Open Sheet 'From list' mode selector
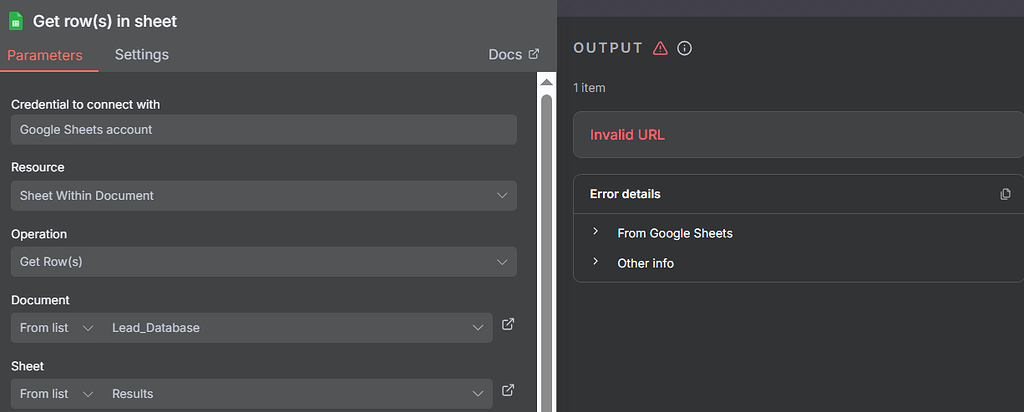 pos(56,394)
